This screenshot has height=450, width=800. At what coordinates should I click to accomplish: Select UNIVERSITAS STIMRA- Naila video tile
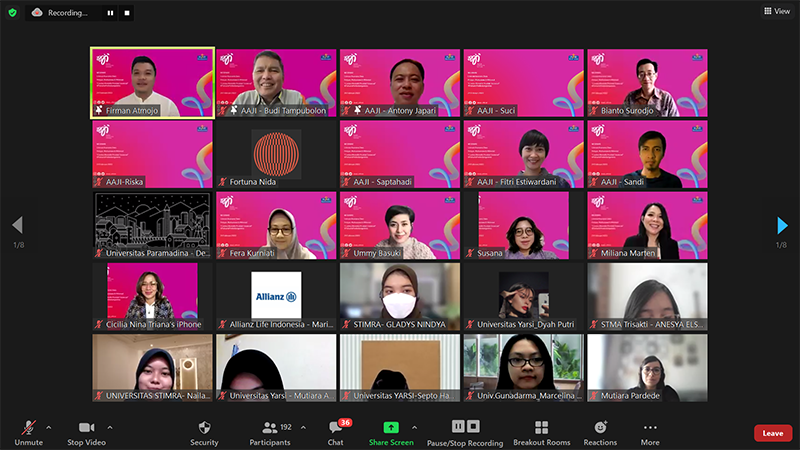click(152, 368)
